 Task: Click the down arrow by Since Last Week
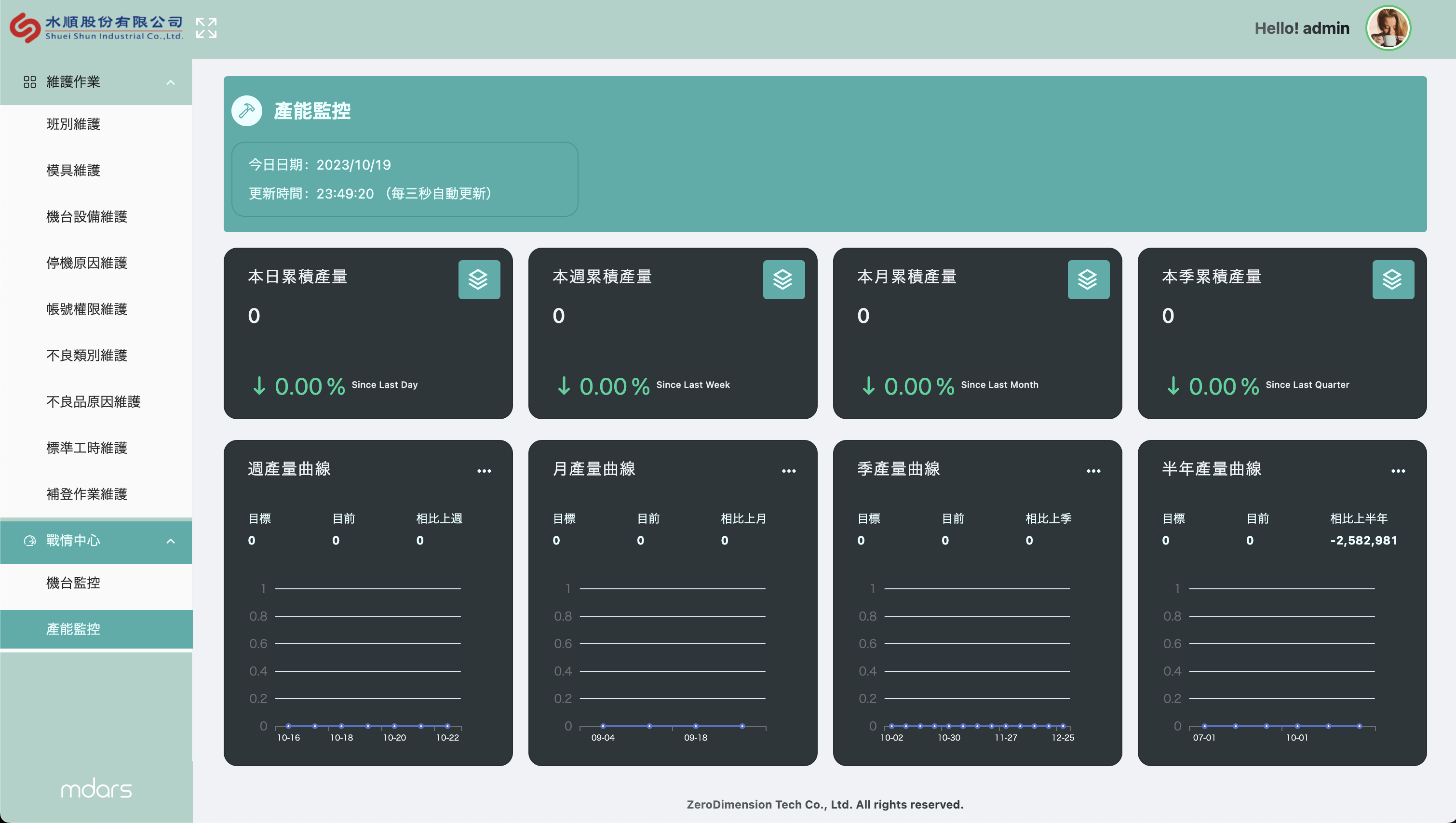pyautogui.click(x=564, y=386)
